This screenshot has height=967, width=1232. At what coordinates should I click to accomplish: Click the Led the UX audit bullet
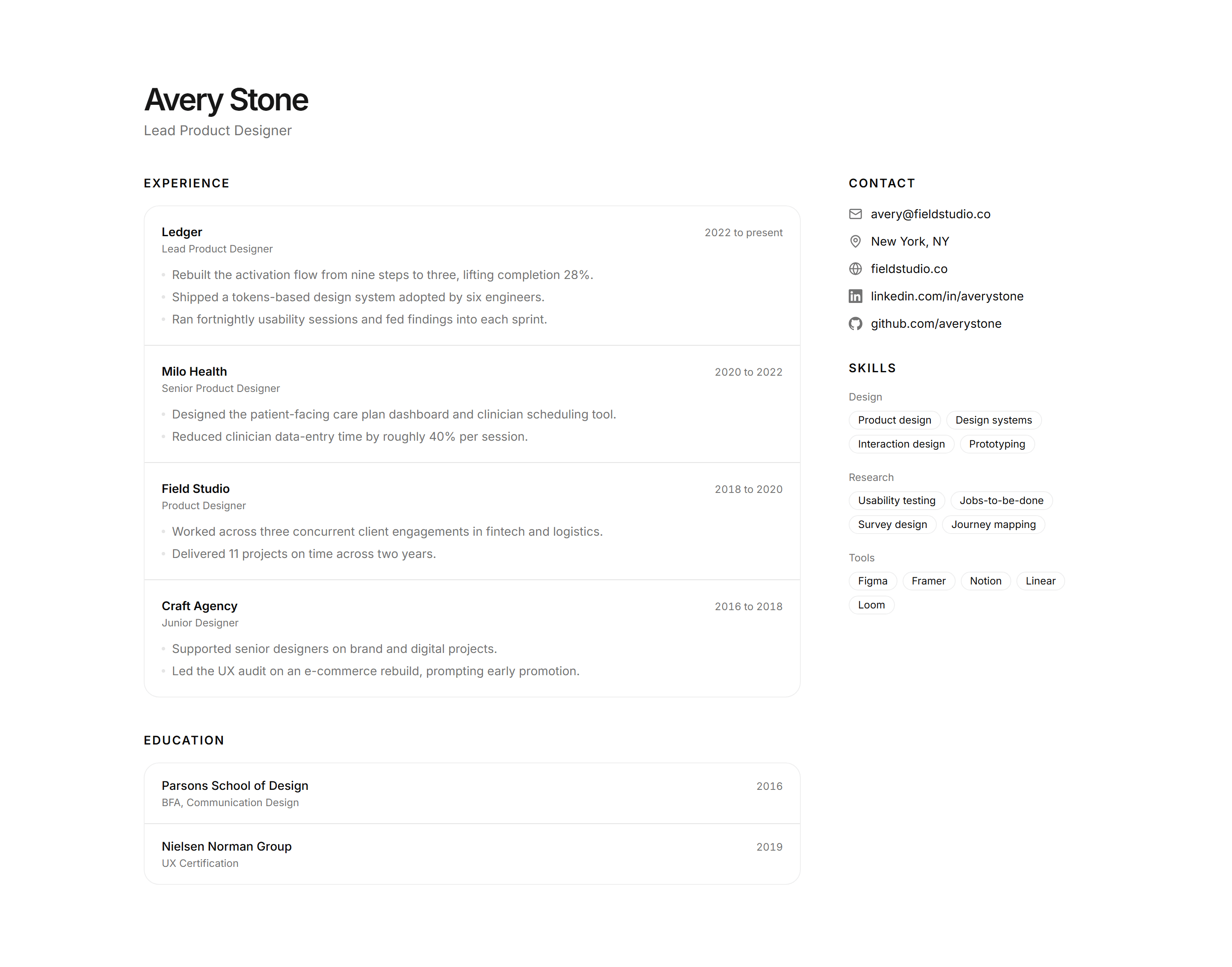(x=376, y=671)
